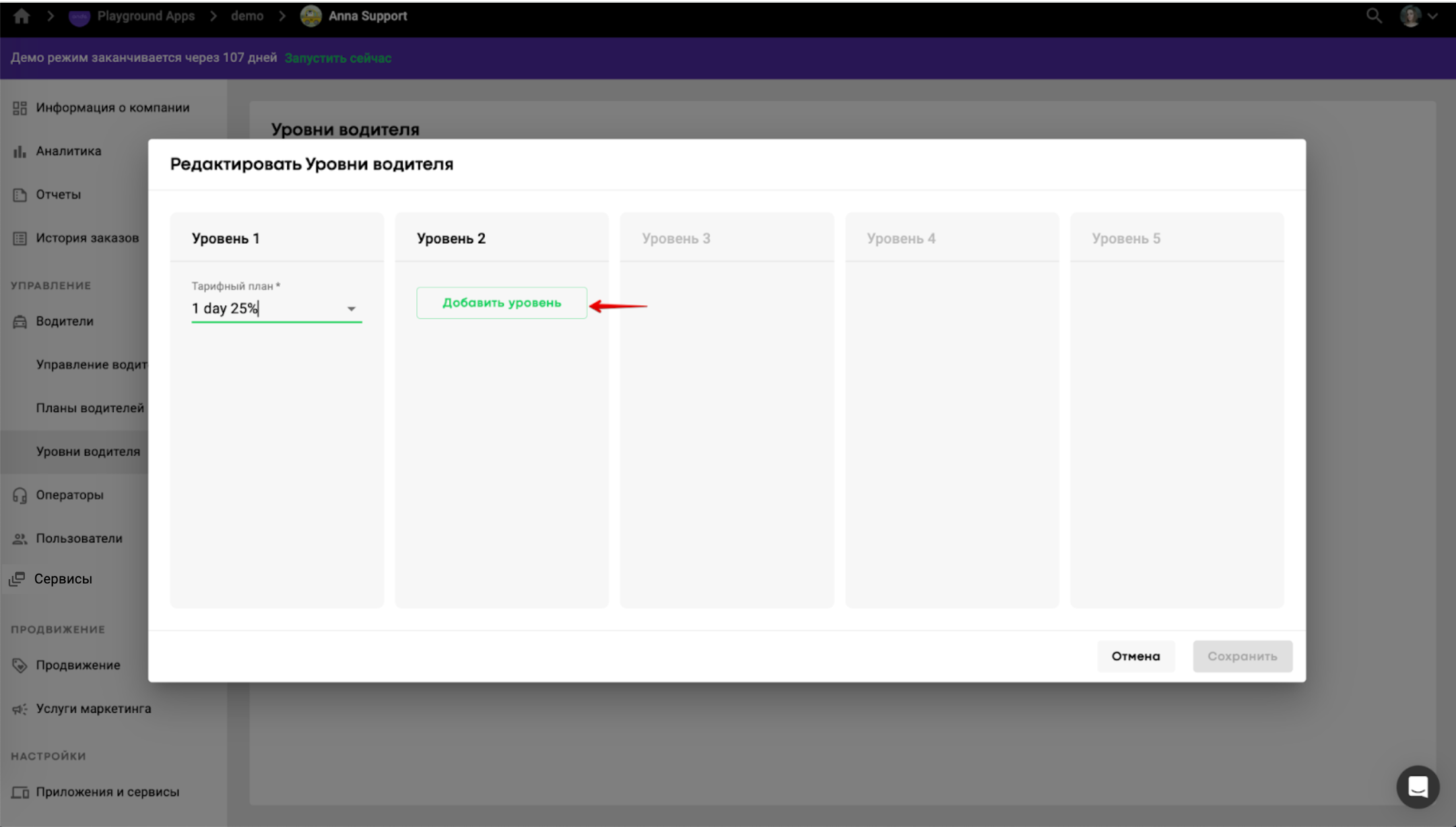Viewport: 1456px width, 827px height.
Task: Open the Сервисы sidebar item
Action: click(63, 579)
